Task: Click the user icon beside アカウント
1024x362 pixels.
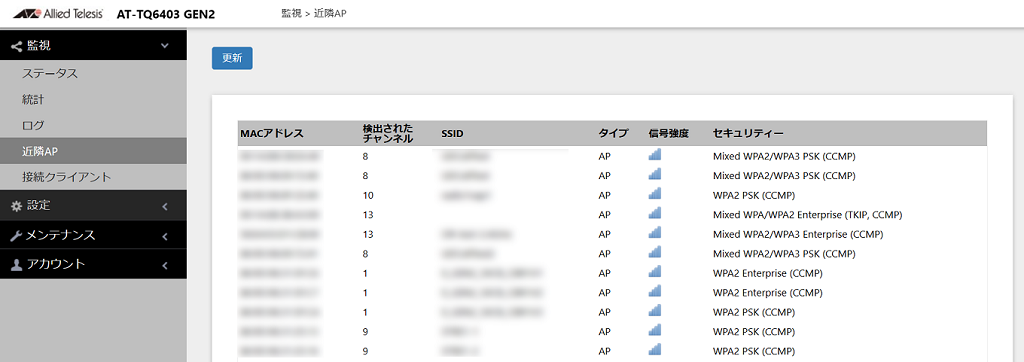Action: 16,265
